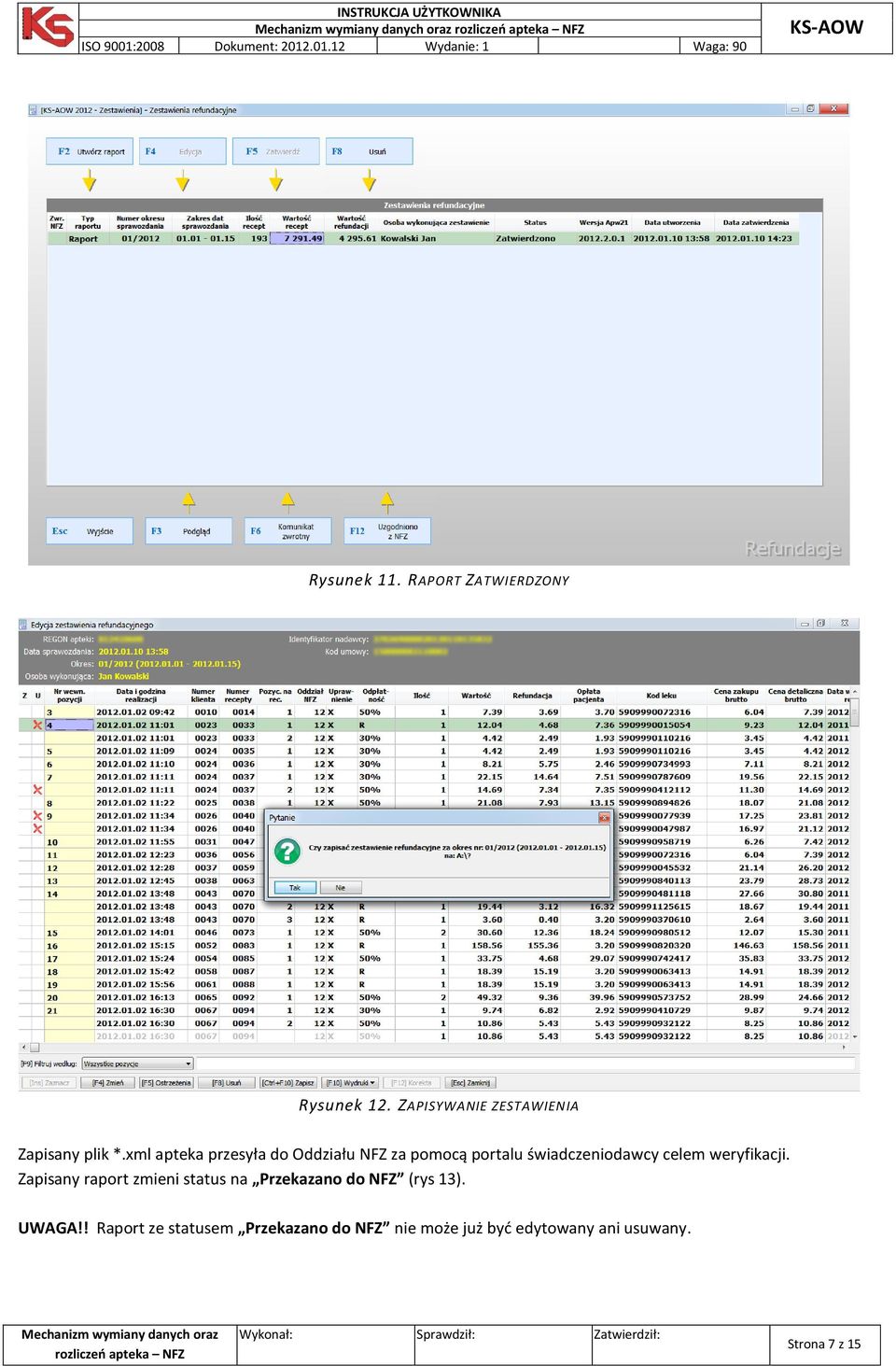Click the horizontal scrollbar below the Edycja table

click(435, 1048)
